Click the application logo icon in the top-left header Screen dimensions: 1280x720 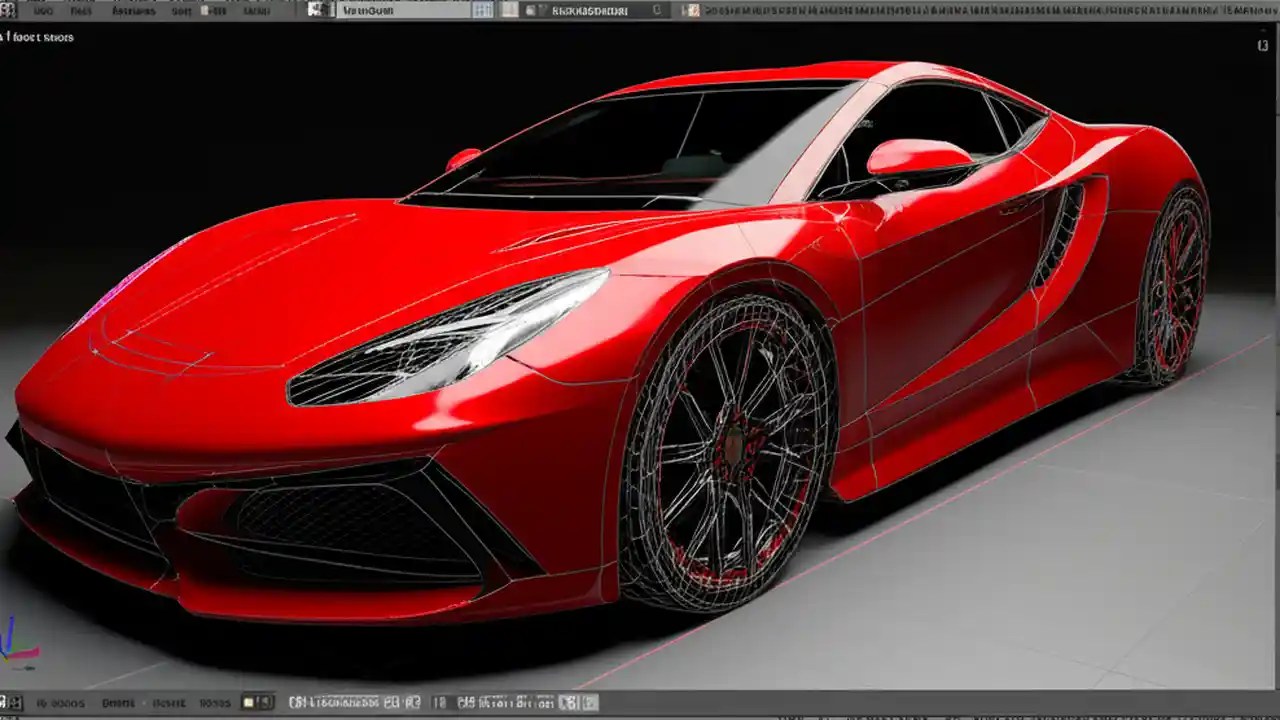10,8
